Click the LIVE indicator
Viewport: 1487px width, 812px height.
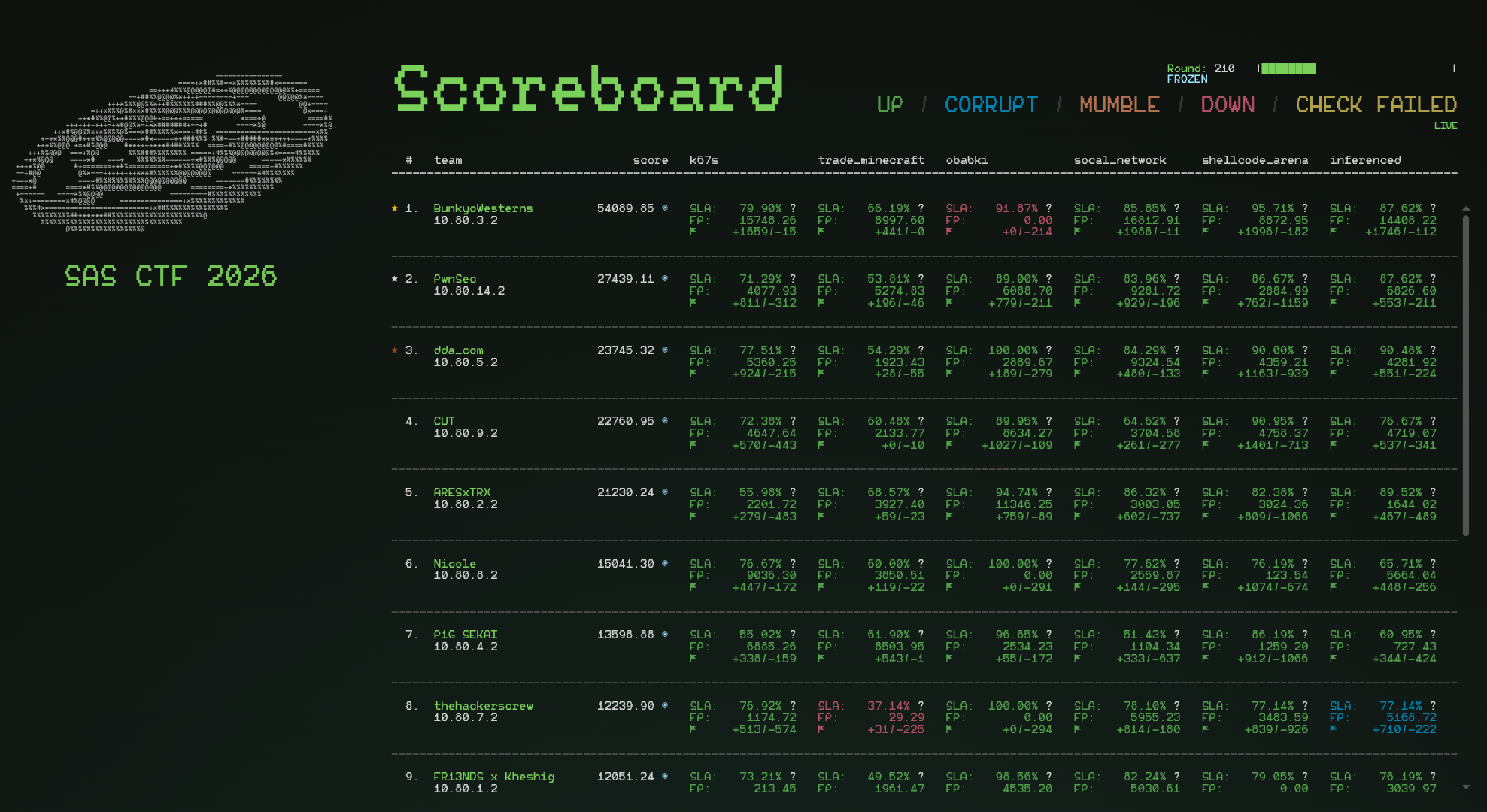1445,126
